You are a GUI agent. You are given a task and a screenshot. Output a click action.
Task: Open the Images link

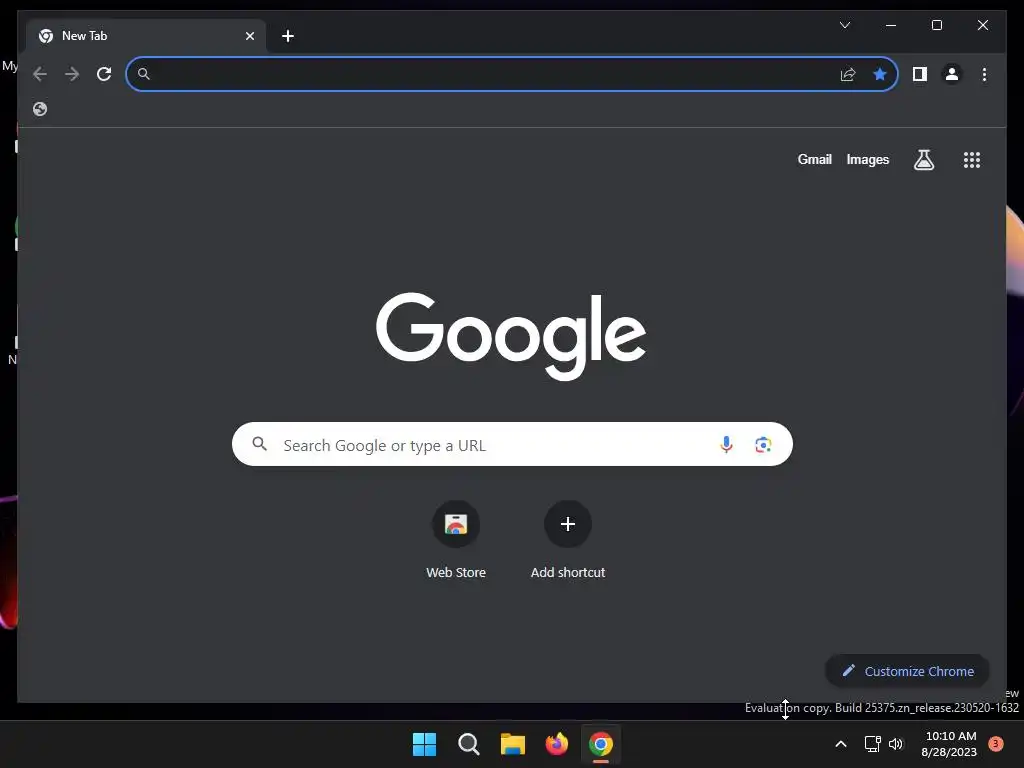[867, 159]
